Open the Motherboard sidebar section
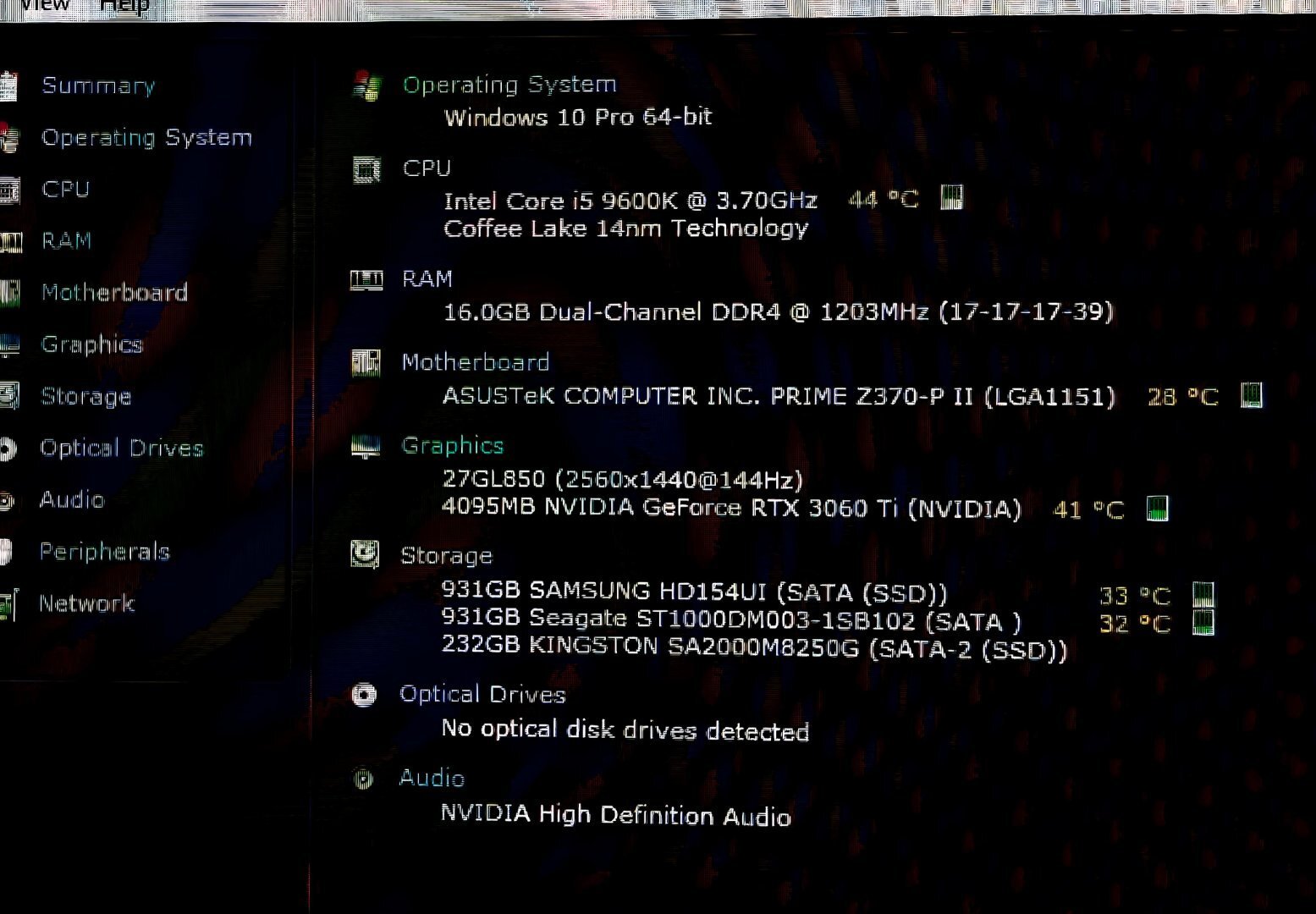This screenshot has height=914, width=1316. 114,292
